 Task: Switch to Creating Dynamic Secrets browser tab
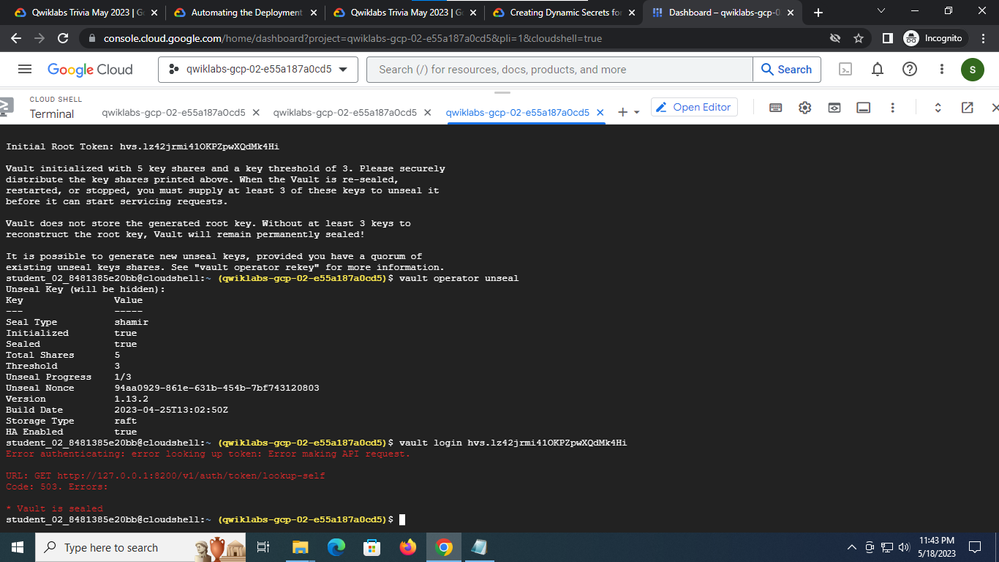coord(564,13)
